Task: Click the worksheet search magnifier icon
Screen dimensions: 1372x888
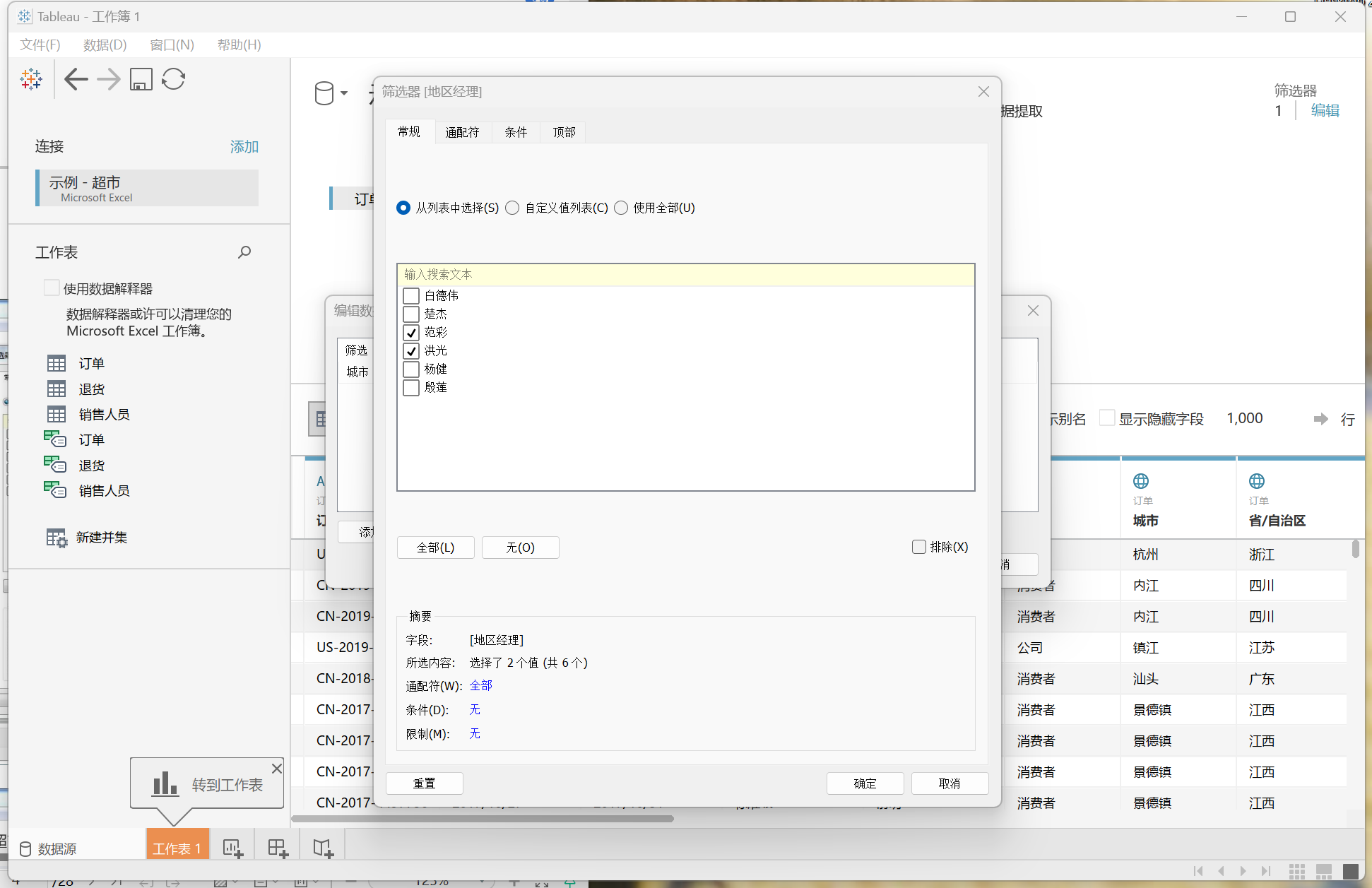Action: click(x=244, y=252)
